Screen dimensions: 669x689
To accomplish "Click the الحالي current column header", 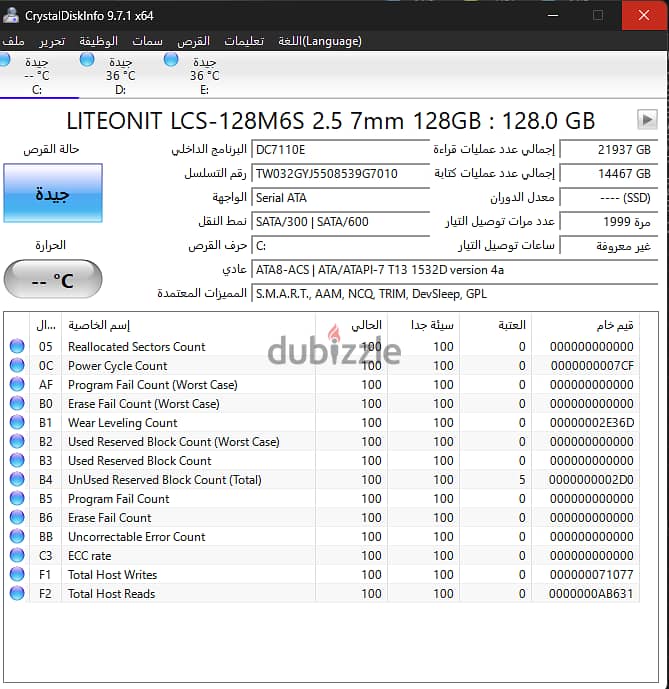I will point(351,325).
